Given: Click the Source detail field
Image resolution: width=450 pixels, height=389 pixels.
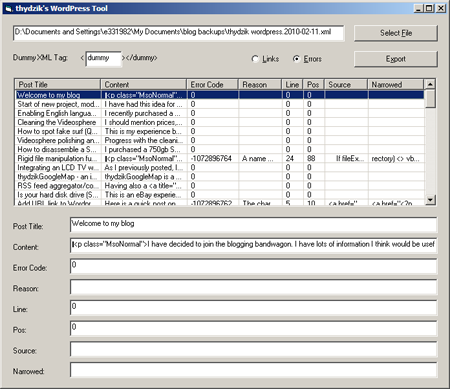Looking at the screenshot, I should (253, 349).
